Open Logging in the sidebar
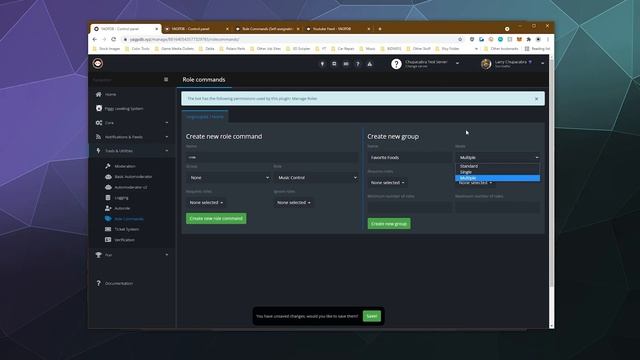The width and height of the screenshot is (640, 360). click(121, 198)
